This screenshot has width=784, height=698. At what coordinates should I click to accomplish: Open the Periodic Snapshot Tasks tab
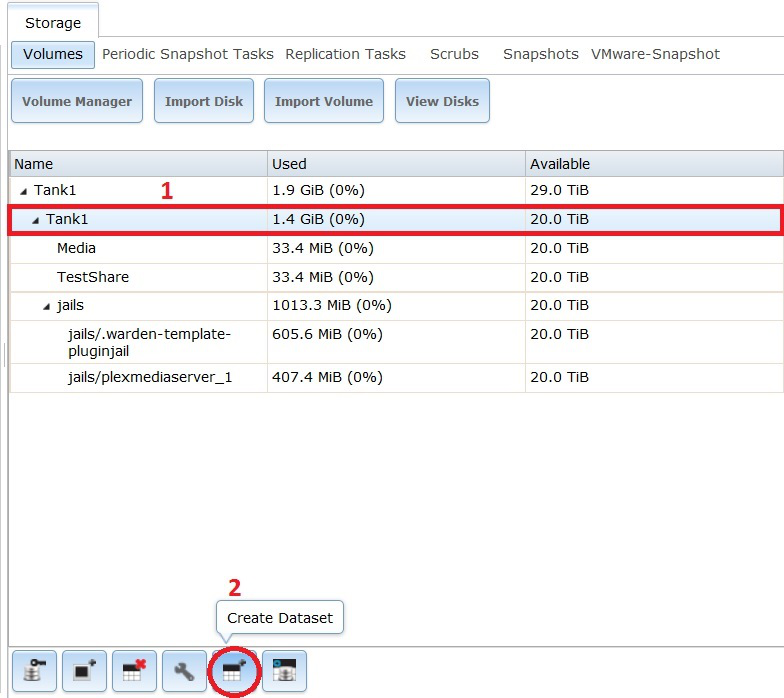pyautogui.click(x=187, y=54)
